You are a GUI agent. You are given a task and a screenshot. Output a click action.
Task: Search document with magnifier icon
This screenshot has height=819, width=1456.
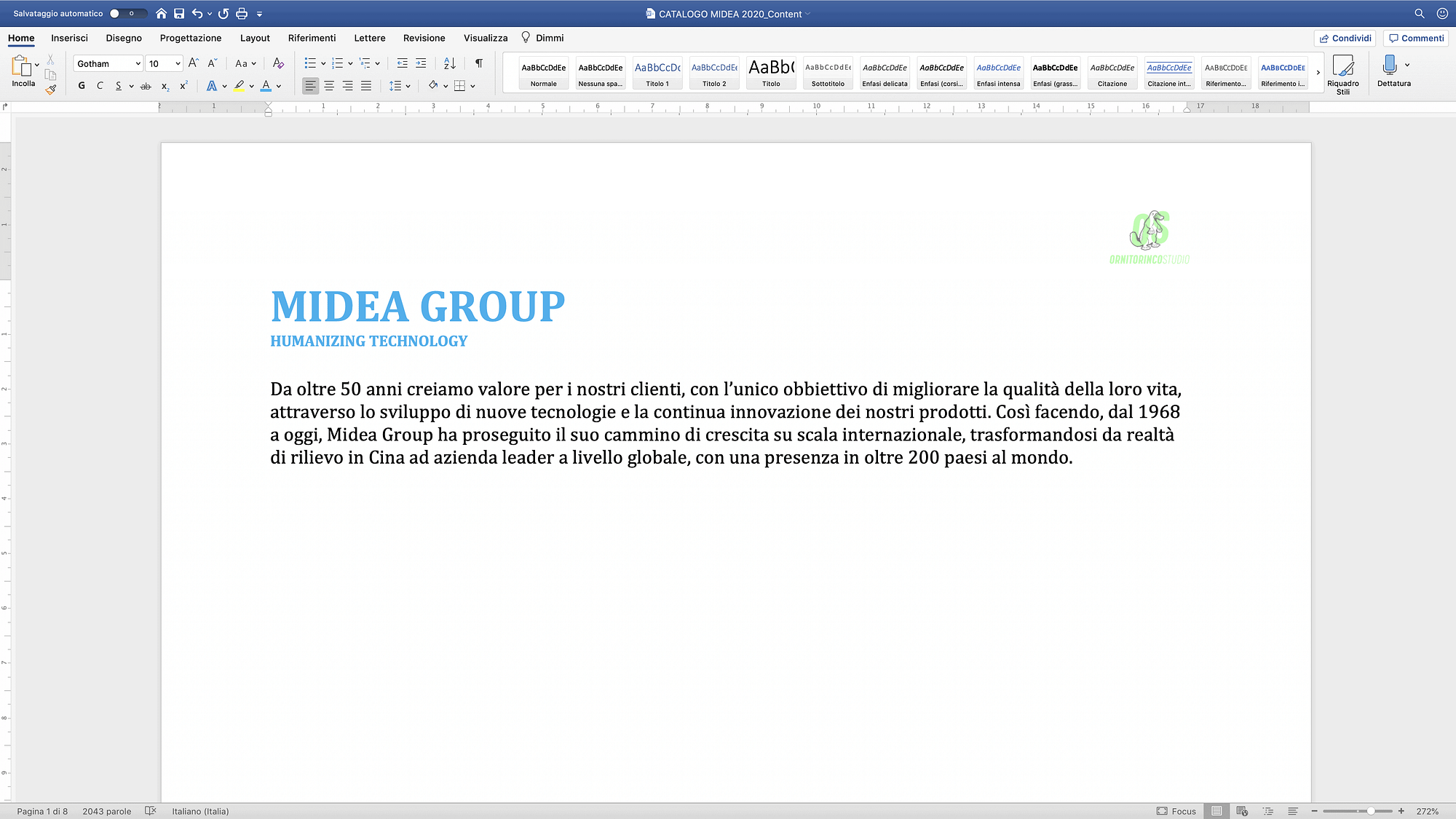click(1419, 13)
